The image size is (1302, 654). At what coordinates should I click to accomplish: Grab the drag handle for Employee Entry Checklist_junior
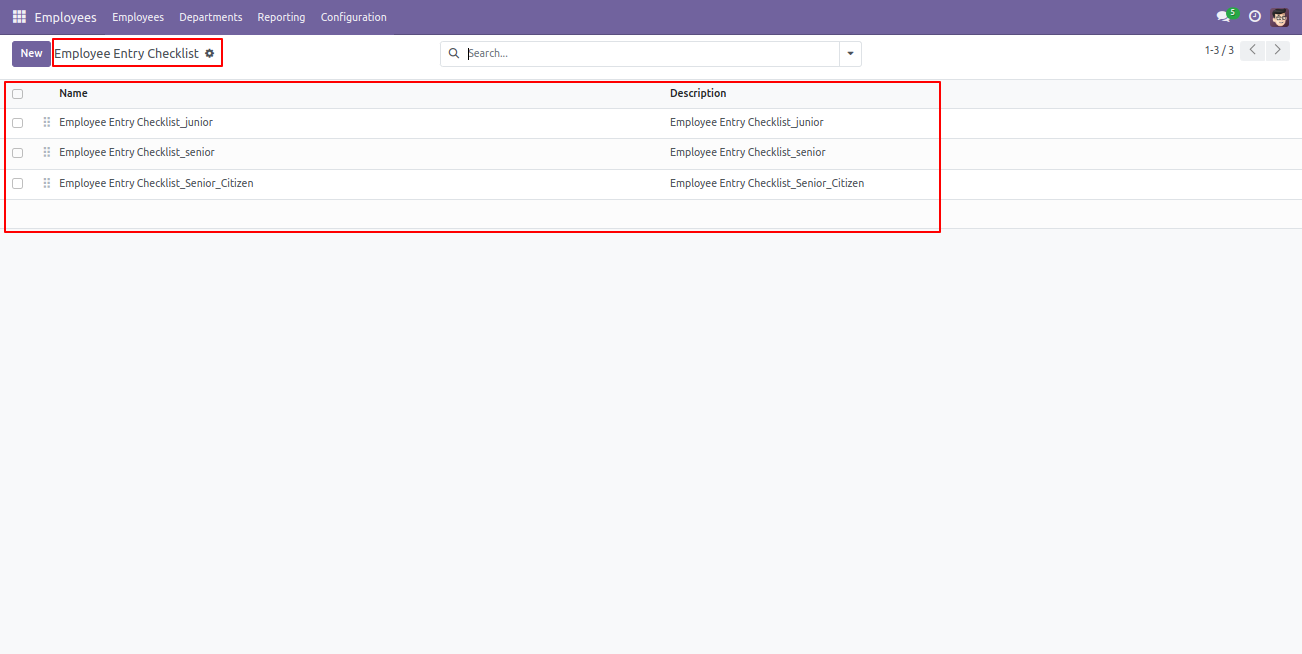pos(46,122)
